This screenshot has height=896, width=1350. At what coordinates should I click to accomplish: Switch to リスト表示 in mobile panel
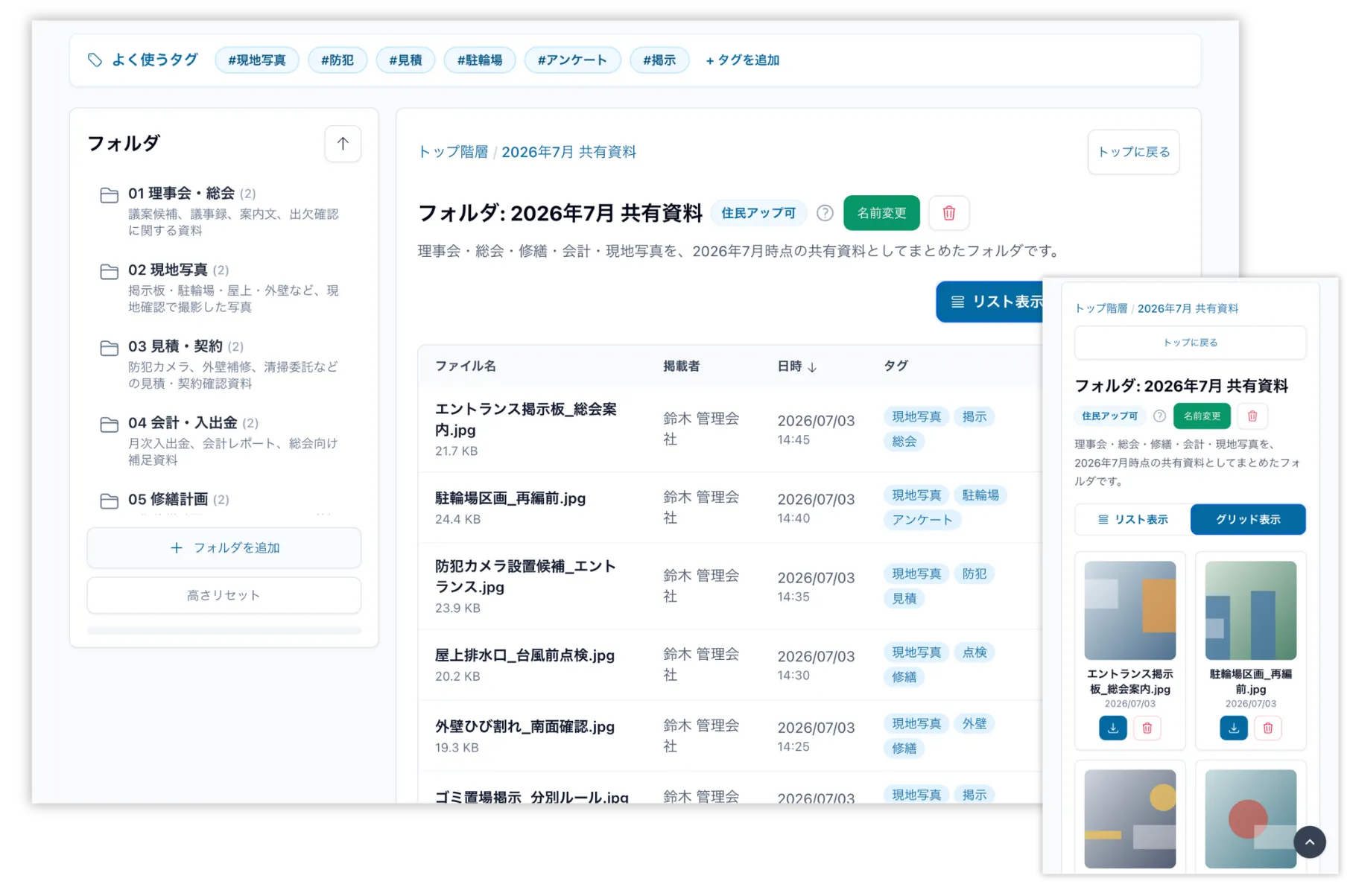[x=1133, y=519]
